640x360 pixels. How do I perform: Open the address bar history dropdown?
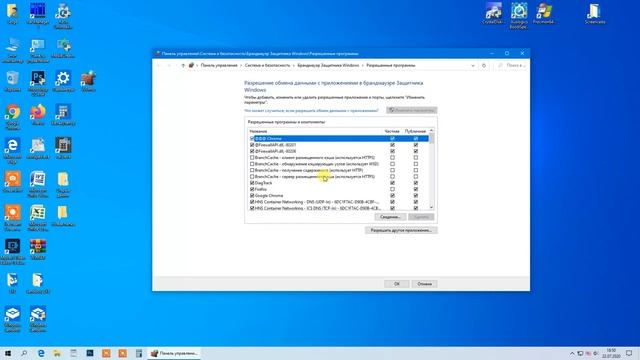point(473,65)
